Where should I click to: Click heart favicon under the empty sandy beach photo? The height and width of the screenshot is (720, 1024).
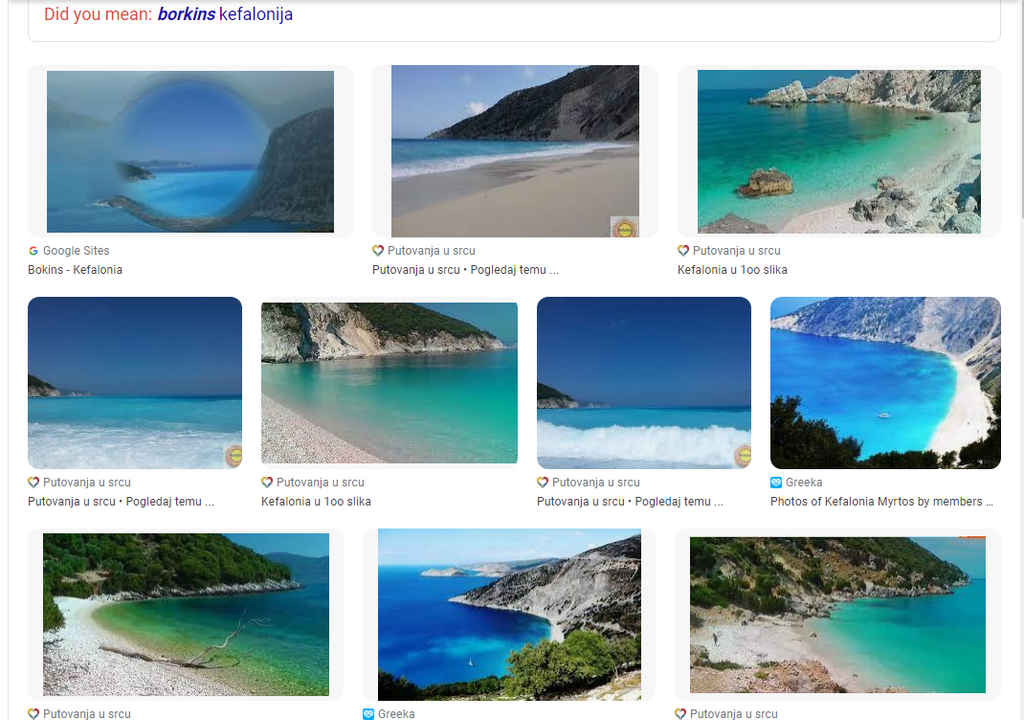[377, 251]
